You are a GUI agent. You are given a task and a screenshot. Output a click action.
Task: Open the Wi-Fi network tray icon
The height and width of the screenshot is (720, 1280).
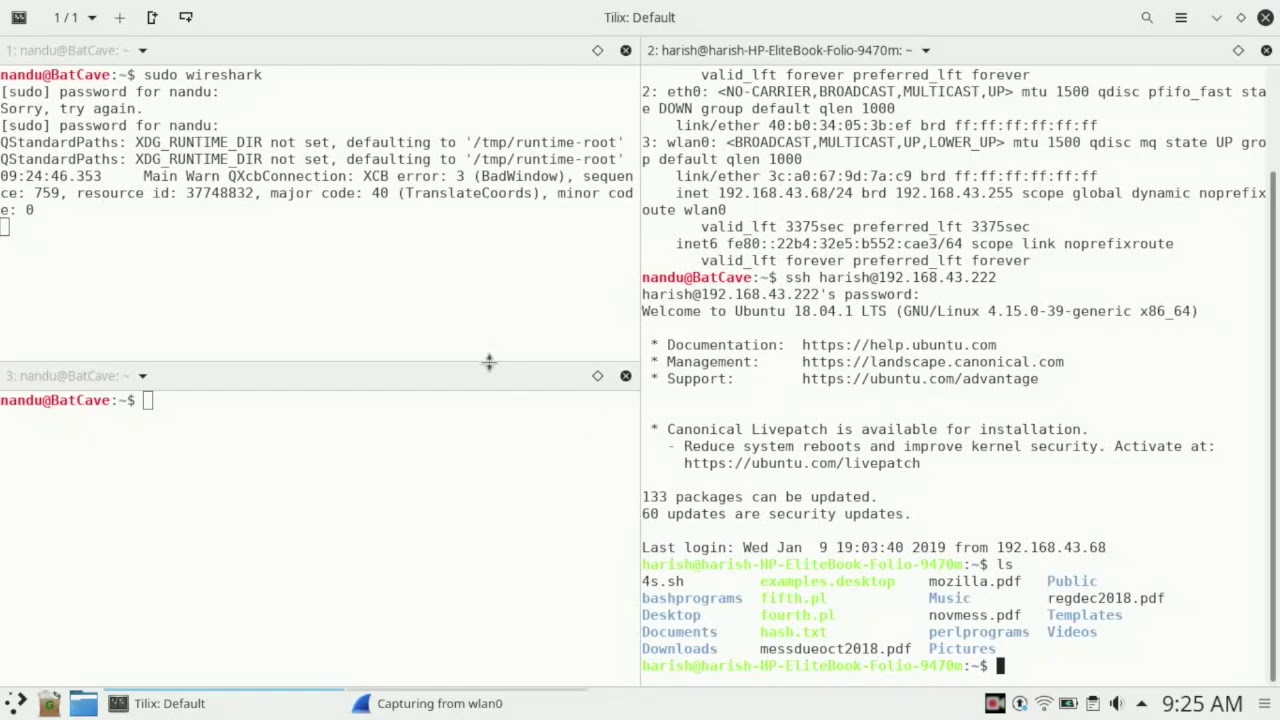(1044, 703)
